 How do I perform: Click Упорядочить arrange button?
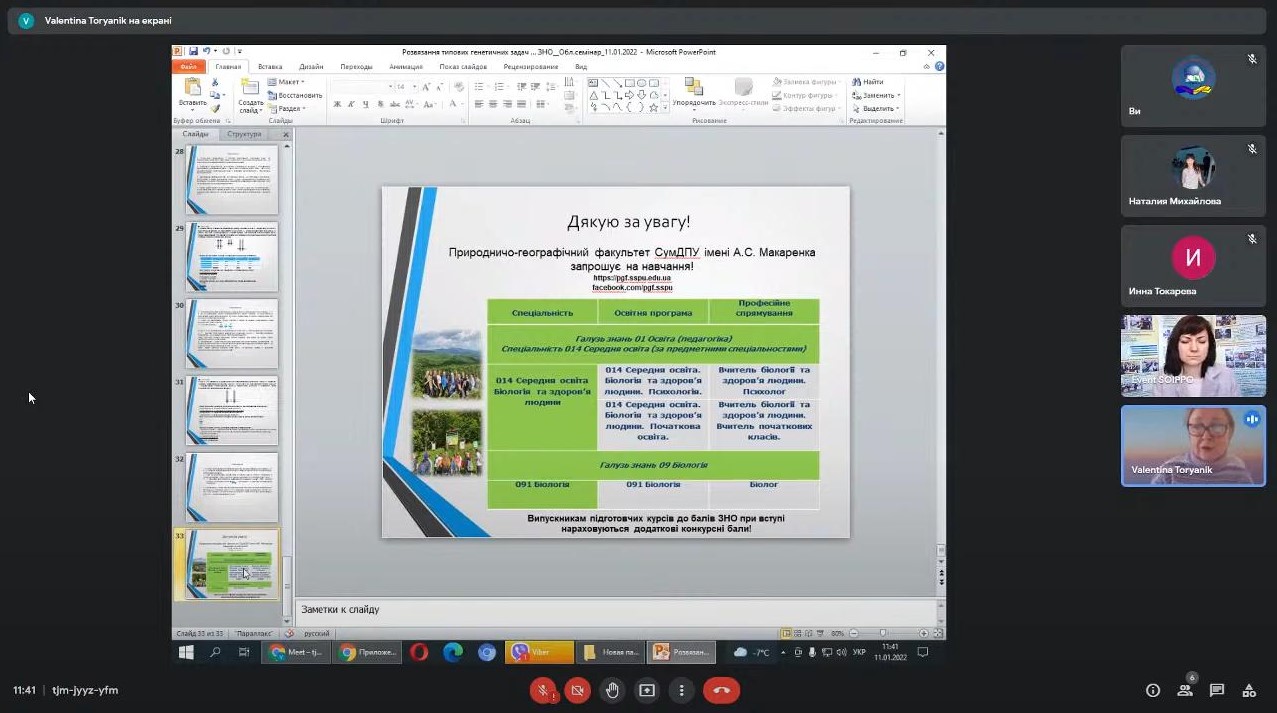click(x=694, y=93)
